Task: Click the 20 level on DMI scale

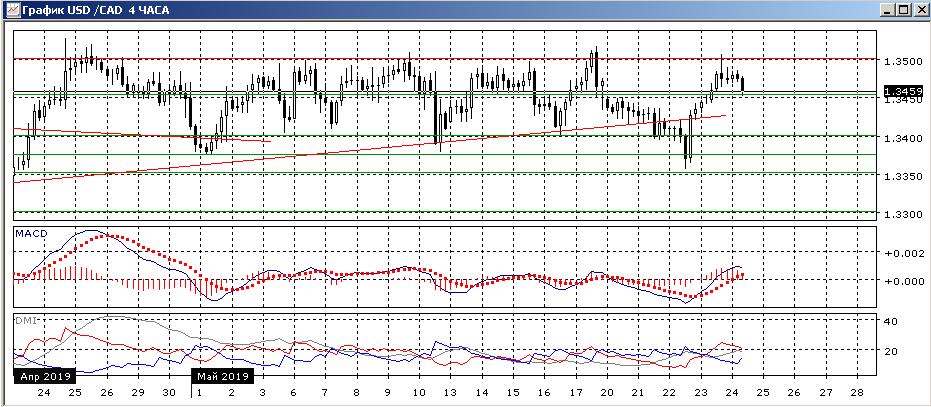Action: [x=892, y=351]
